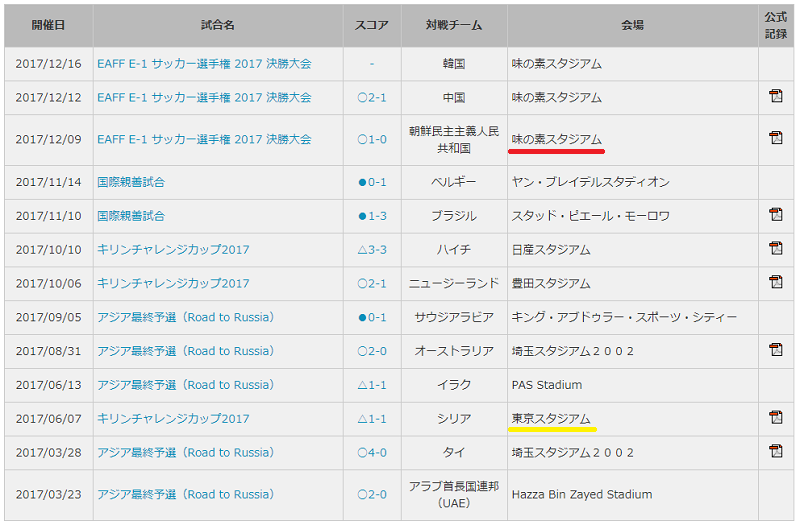The height and width of the screenshot is (525, 800).
Task: Click the 開催日 column header
Action: (47, 27)
